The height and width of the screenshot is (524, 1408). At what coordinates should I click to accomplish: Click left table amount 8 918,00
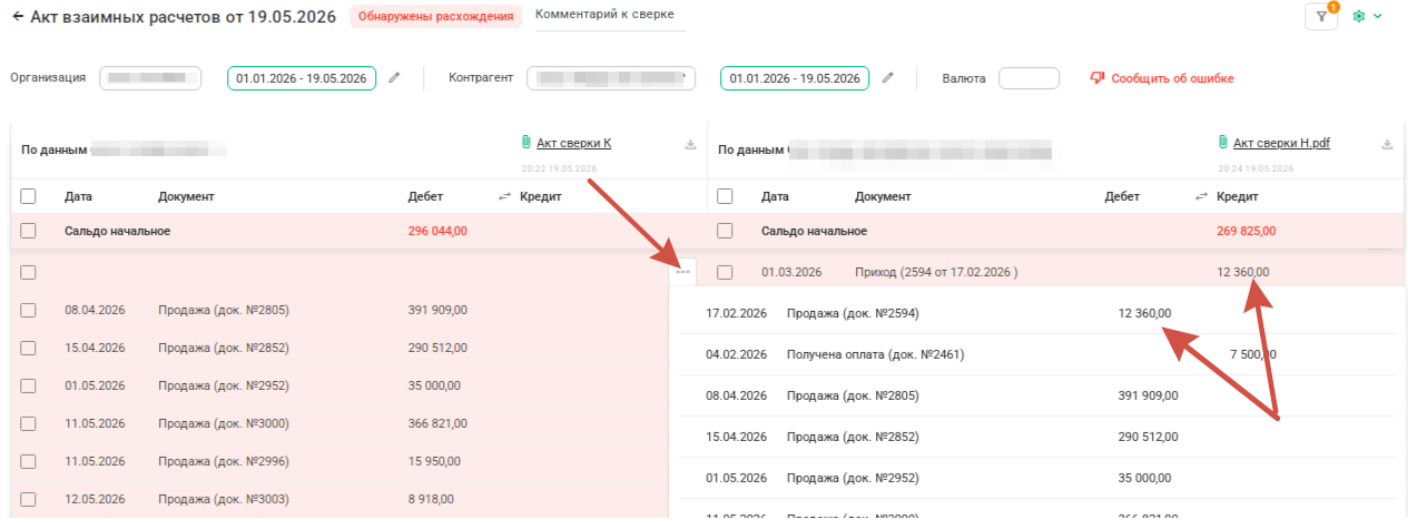point(431,499)
